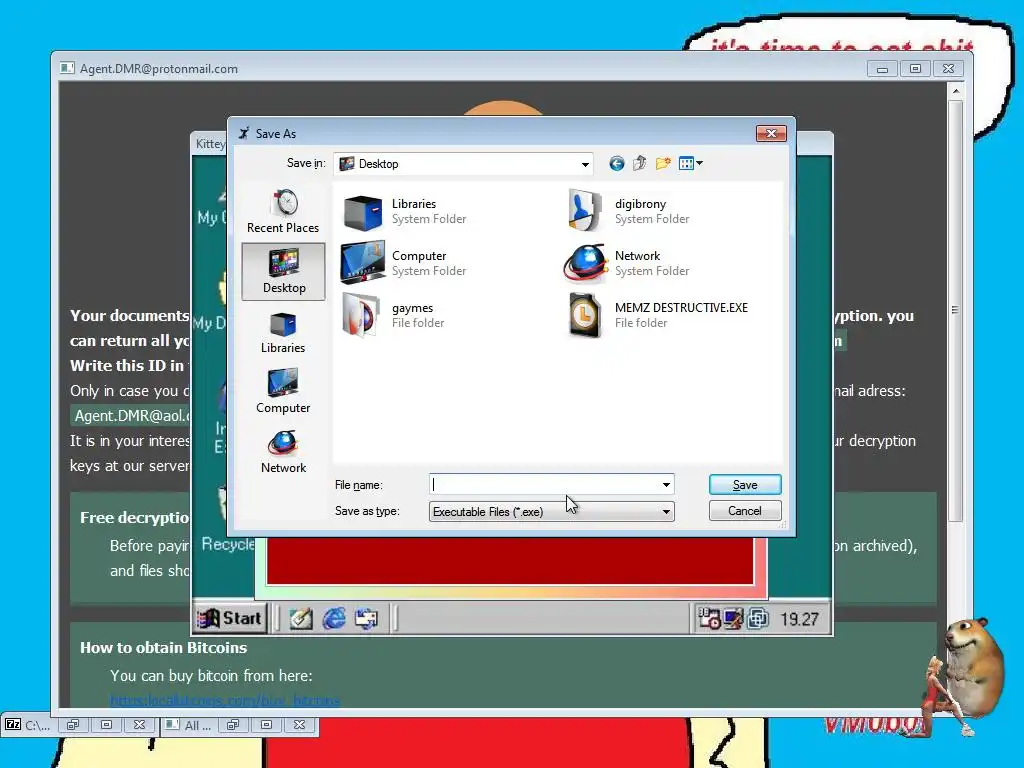Select the Libraries system folder icon in file list
1024x768 pixels.
click(362, 212)
